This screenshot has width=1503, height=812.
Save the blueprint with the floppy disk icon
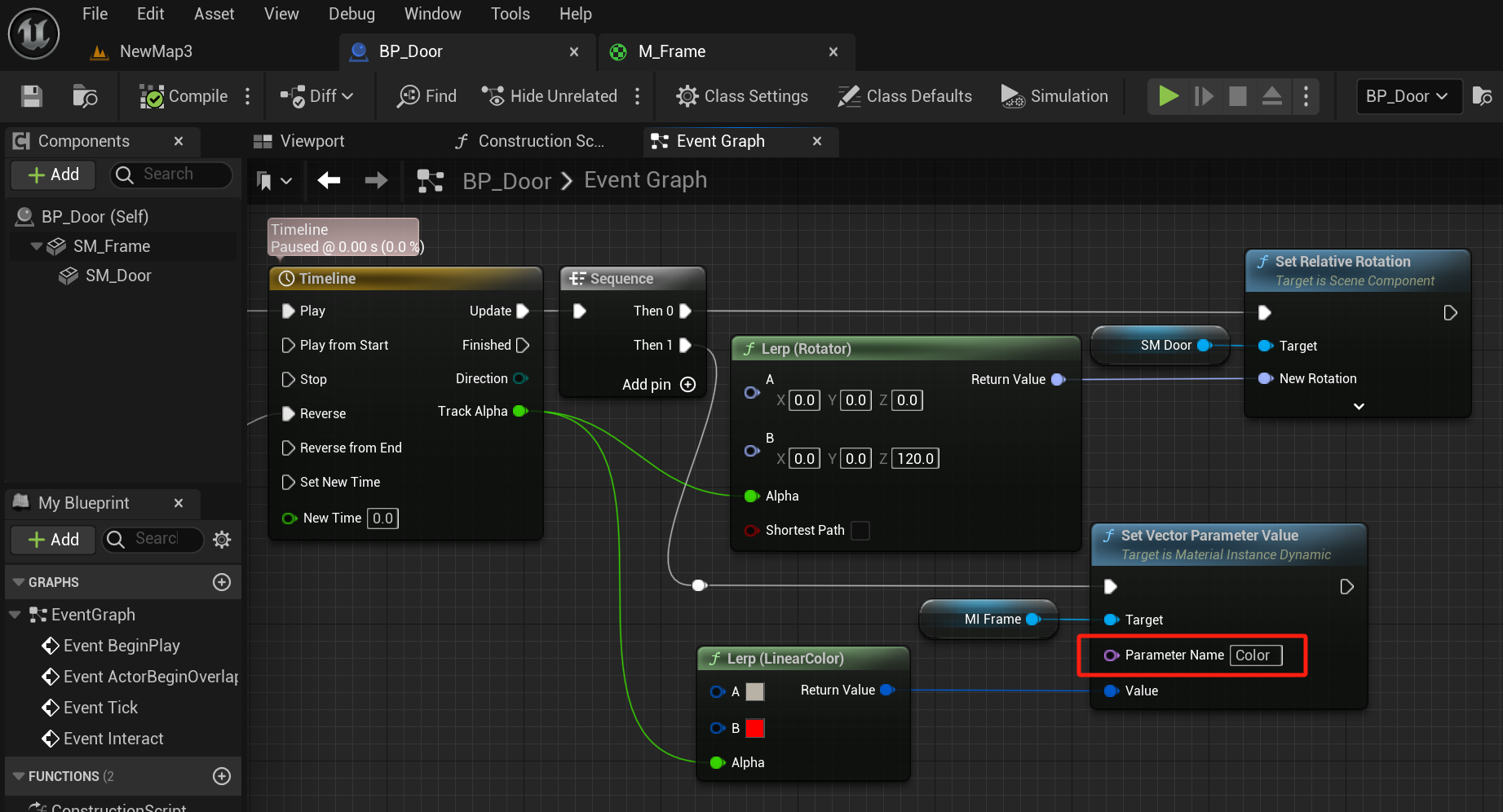[32, 96]
